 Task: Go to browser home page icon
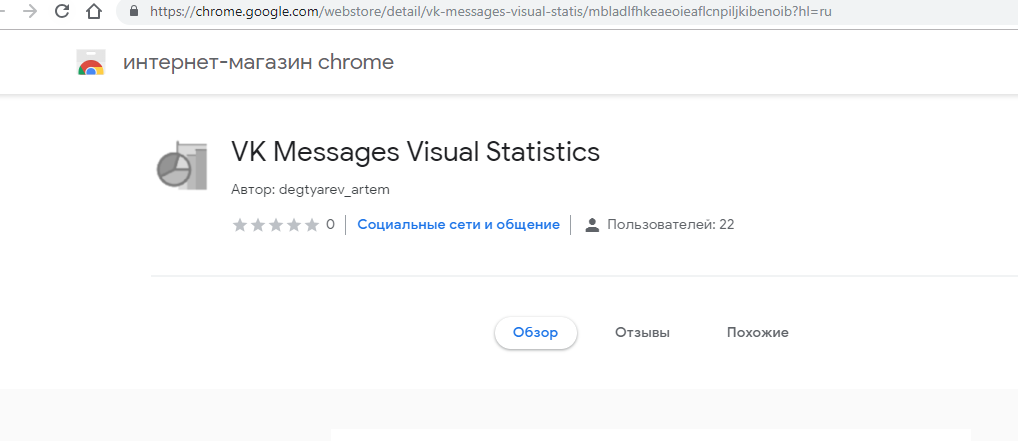point(94,11)
